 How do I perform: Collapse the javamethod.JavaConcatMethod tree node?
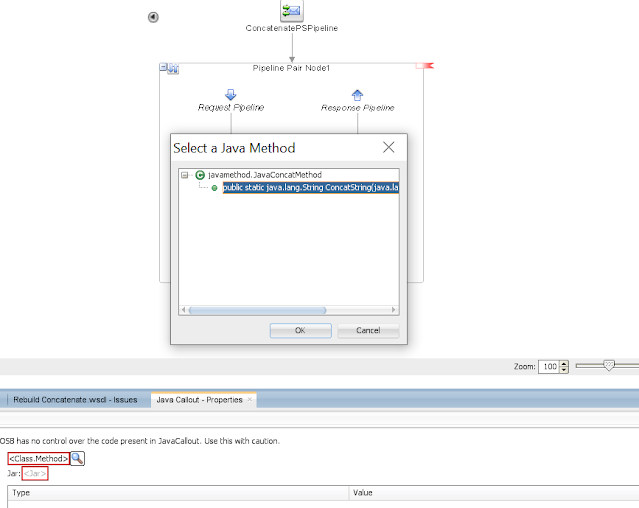pos(184,175)
